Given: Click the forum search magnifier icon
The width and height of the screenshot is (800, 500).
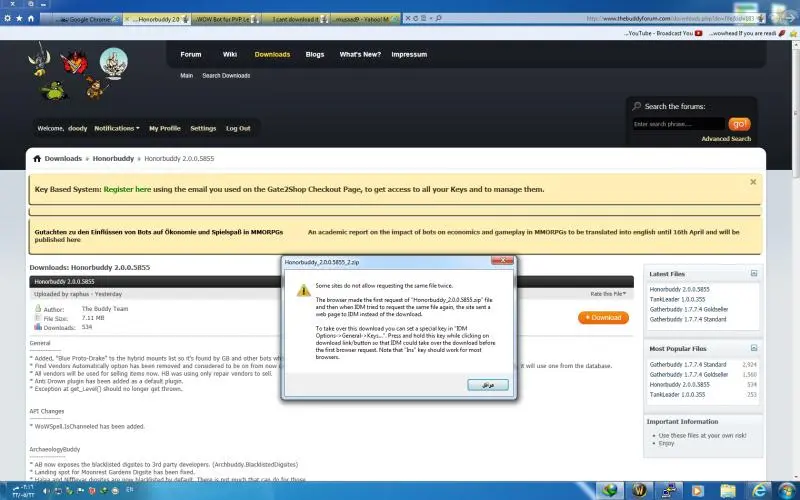Looking at the screenshot, I should coord(637,106).
